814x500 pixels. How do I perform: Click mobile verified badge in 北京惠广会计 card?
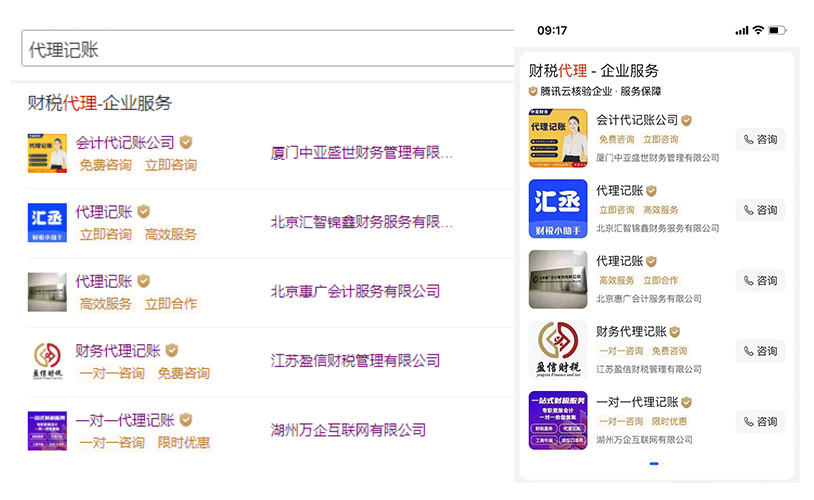tap(652, 261)
